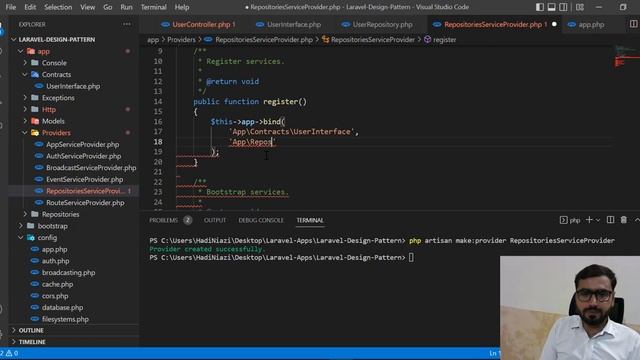Open AppServiceProvider.php file
640x360 pixels.
82,144
